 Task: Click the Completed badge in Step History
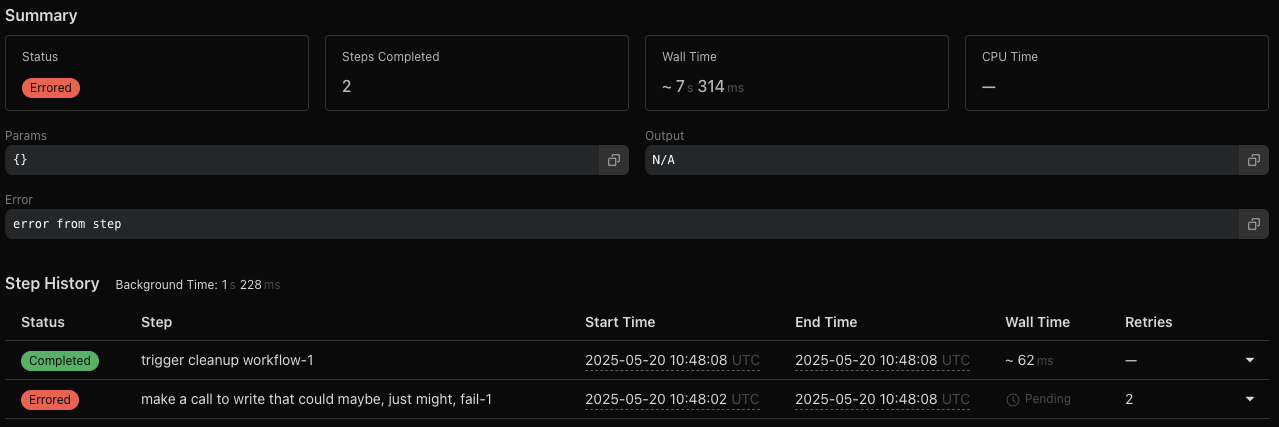click(60, 360)
